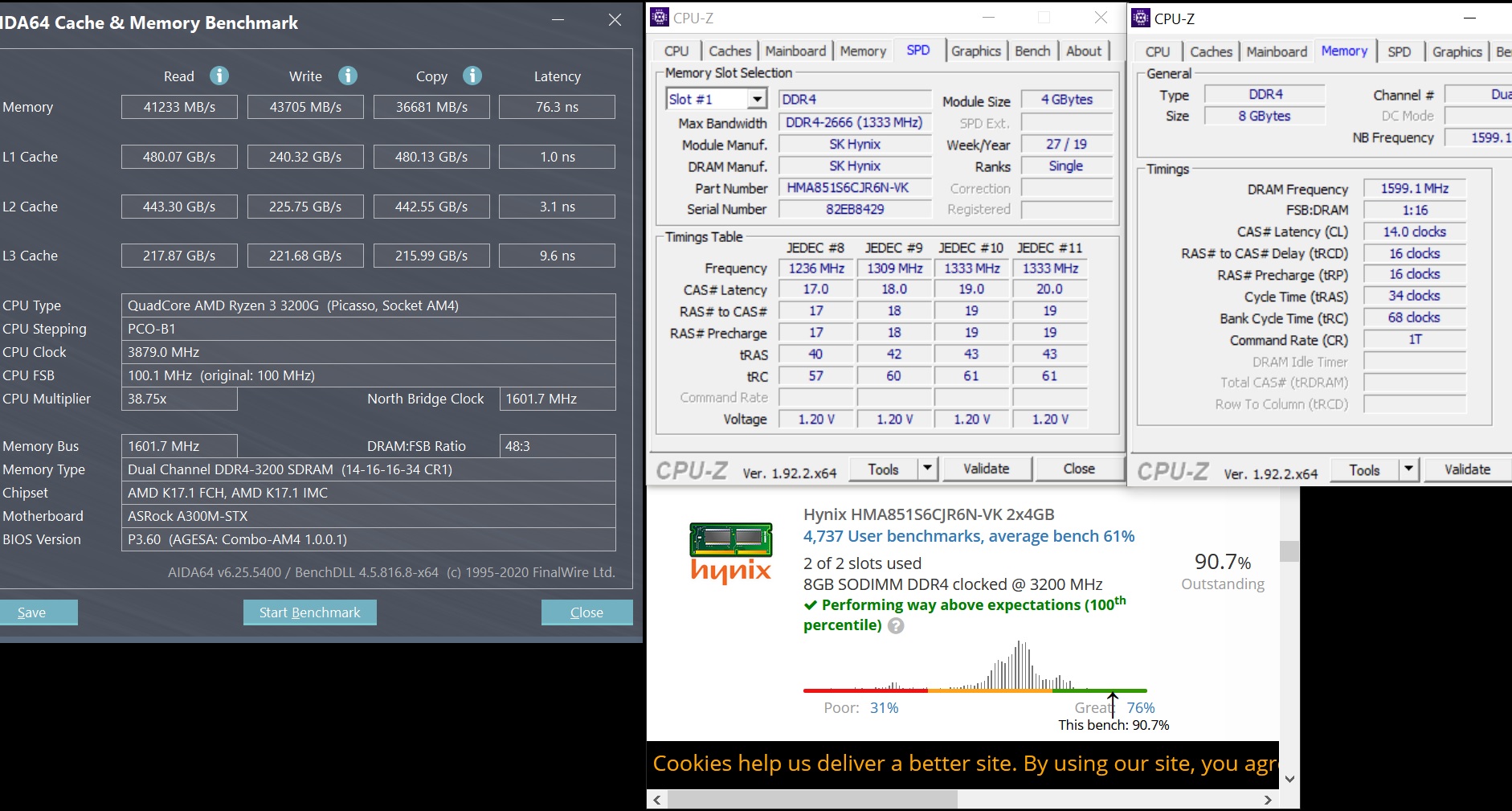
Task: Close the AIDA64 window with the X icon
Action: [x=615, y=20]
